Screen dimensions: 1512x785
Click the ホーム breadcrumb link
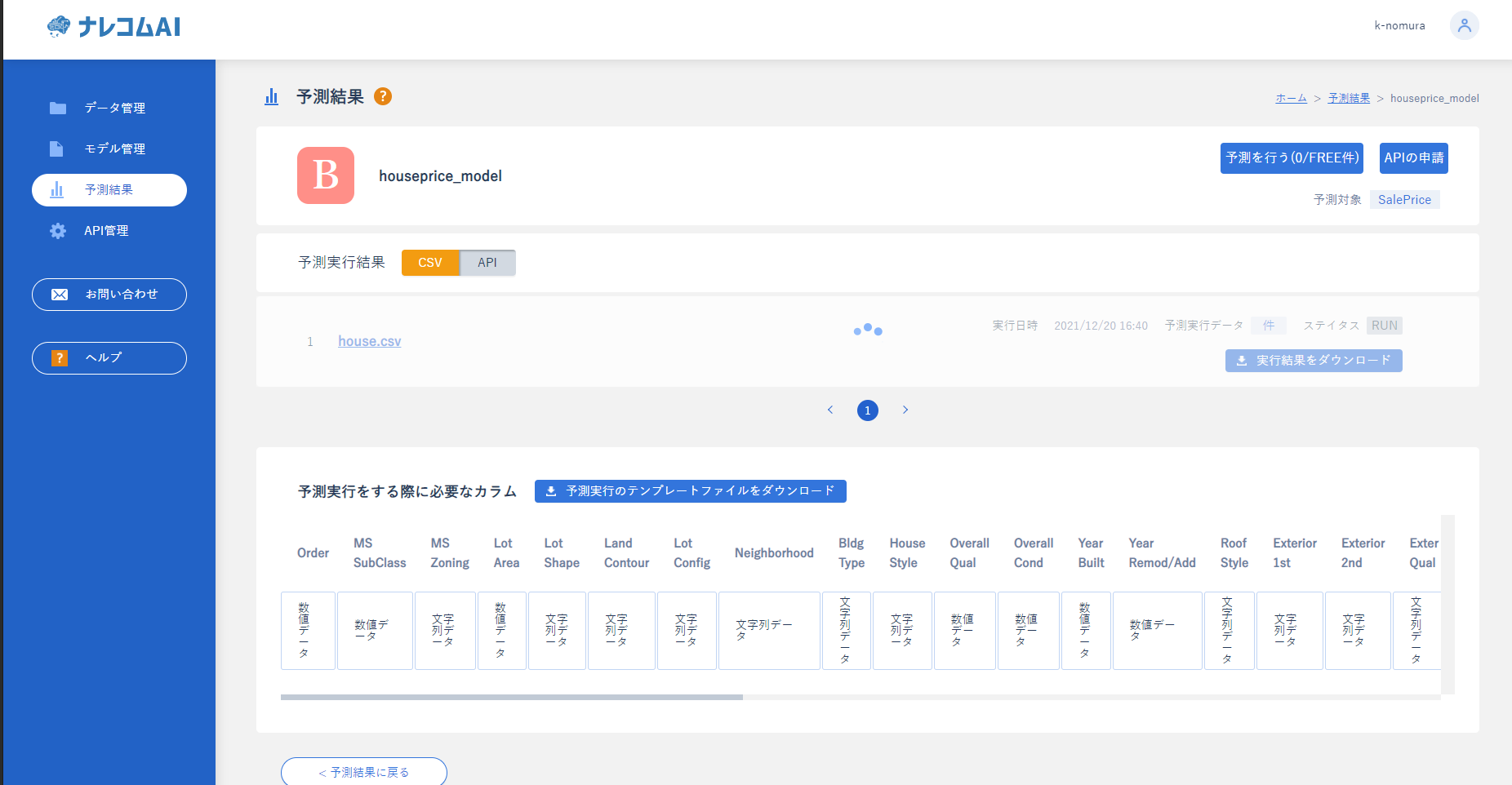click(x=1291, y=98)
